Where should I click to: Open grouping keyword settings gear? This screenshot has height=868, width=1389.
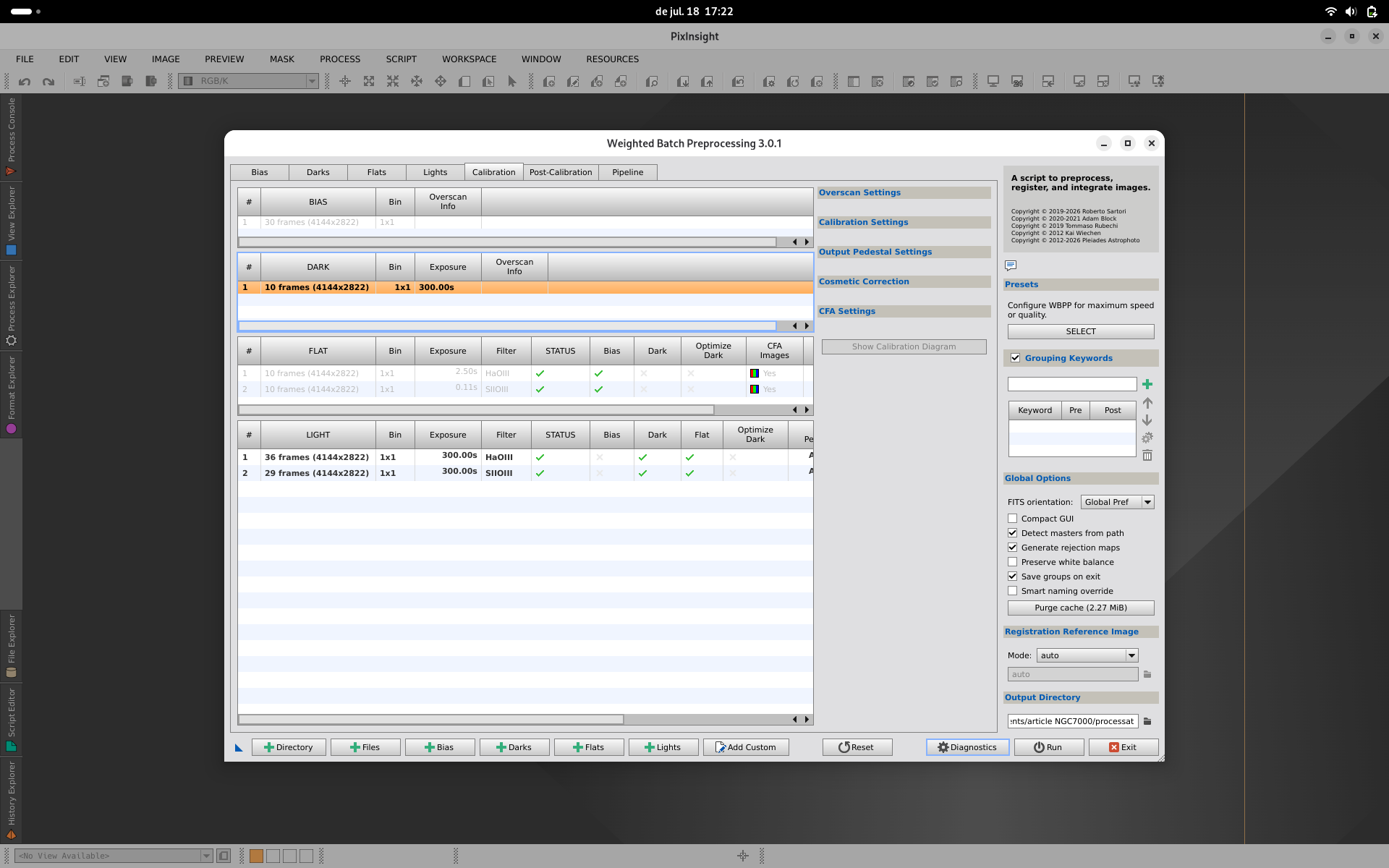(1147, 438)
